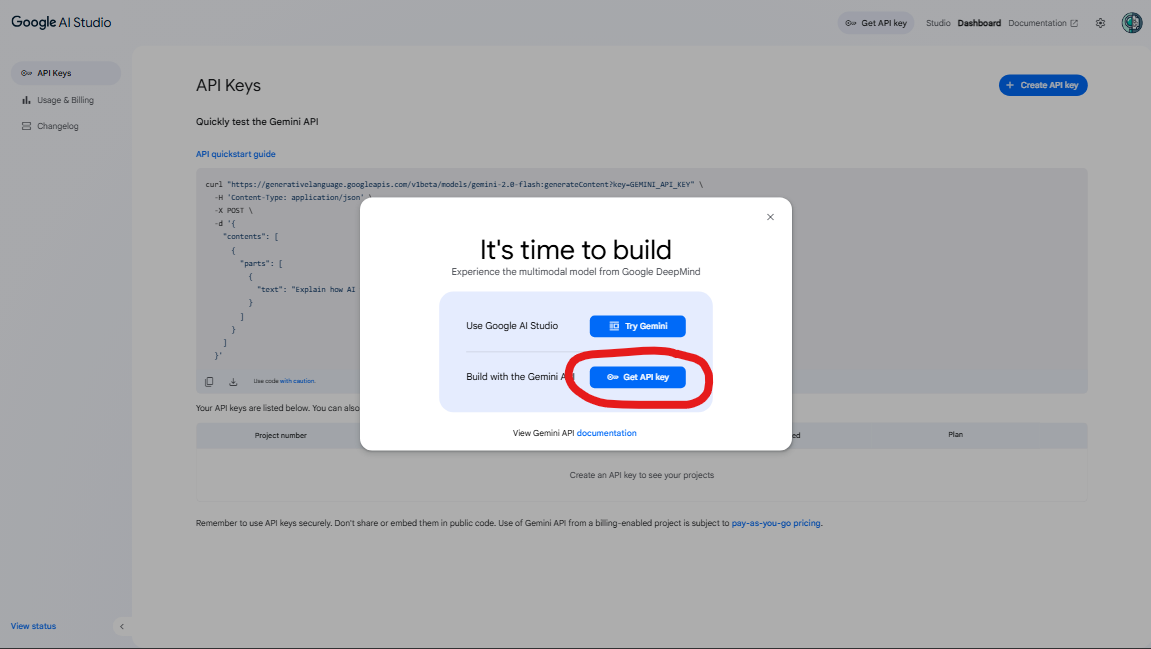Open the 'with caution' link
The image size is (1151, 649).
pyautogui.click(x=297, y=381)
